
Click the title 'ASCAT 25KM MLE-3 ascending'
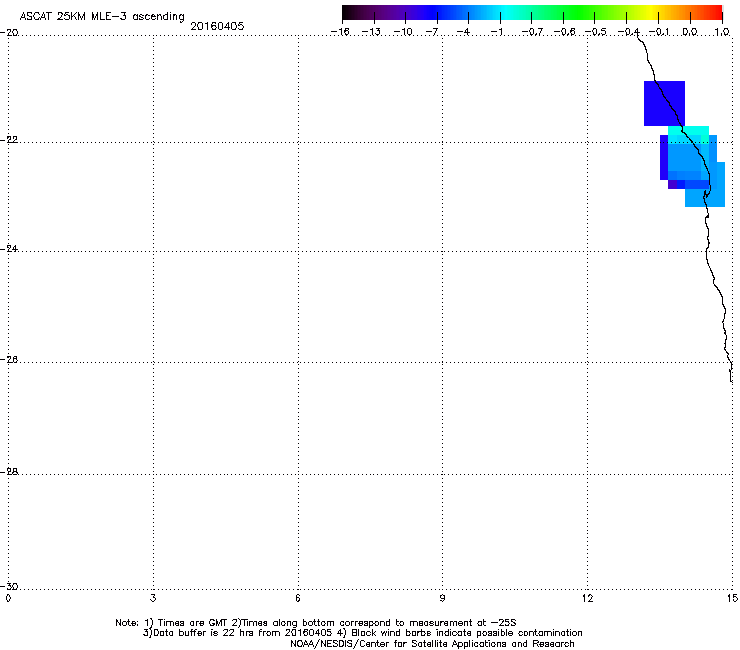click(x=102, y=17)
